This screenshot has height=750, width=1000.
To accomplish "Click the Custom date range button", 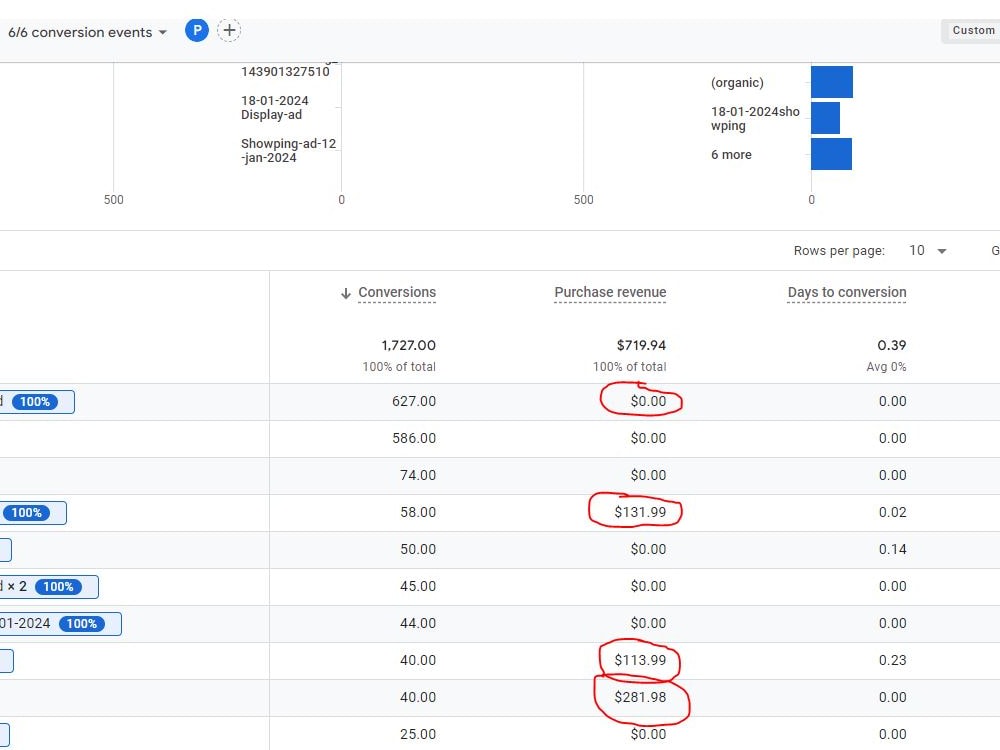I will 973,31.
